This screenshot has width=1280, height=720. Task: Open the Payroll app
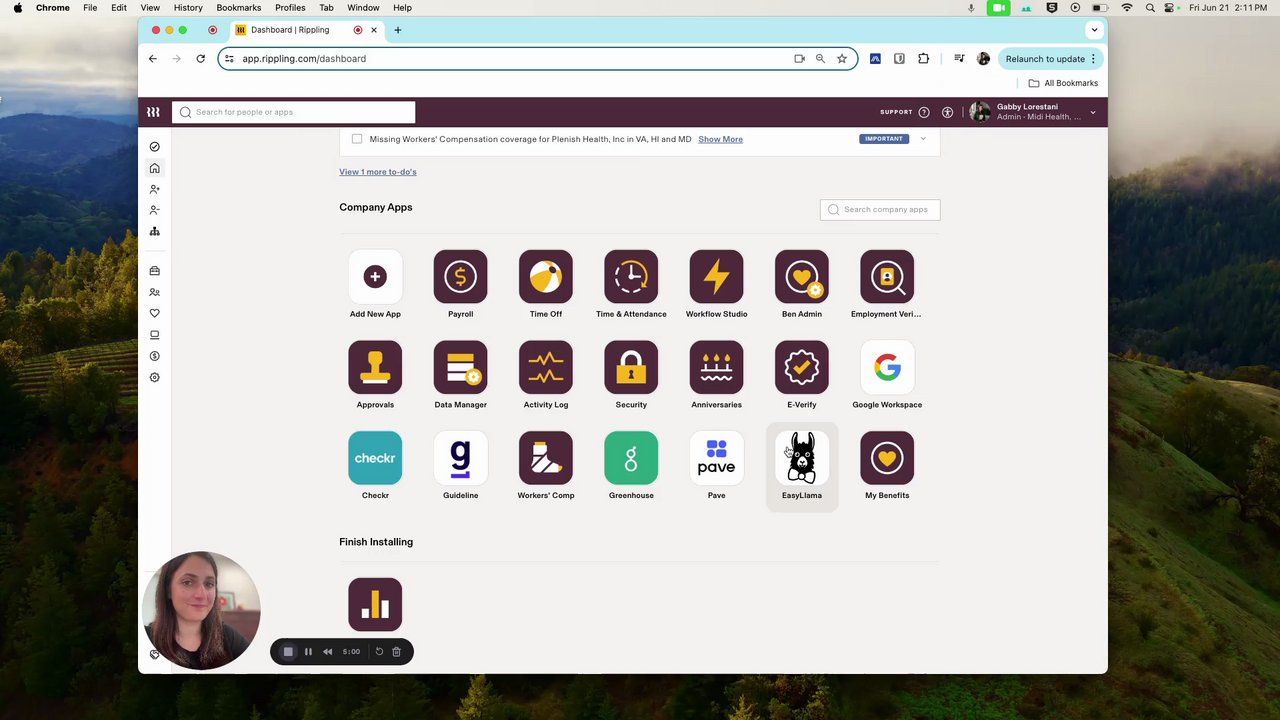[x=460, y=277]
